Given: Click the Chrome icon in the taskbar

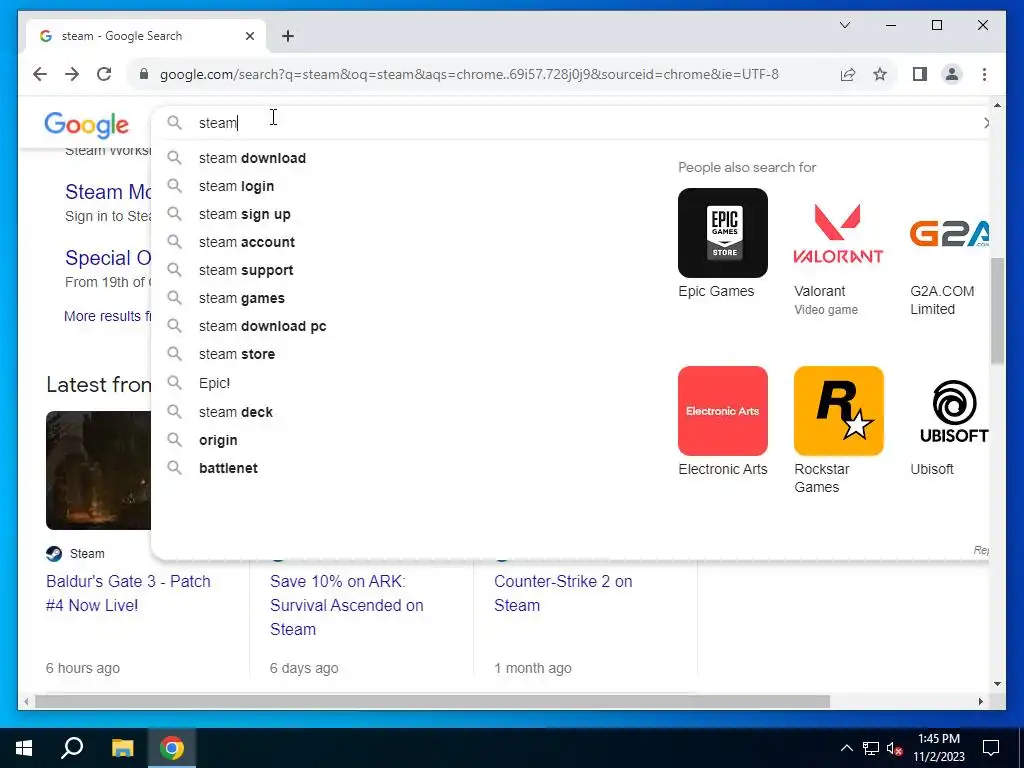Looking at the screenshot, I should (x=172, y=748).
